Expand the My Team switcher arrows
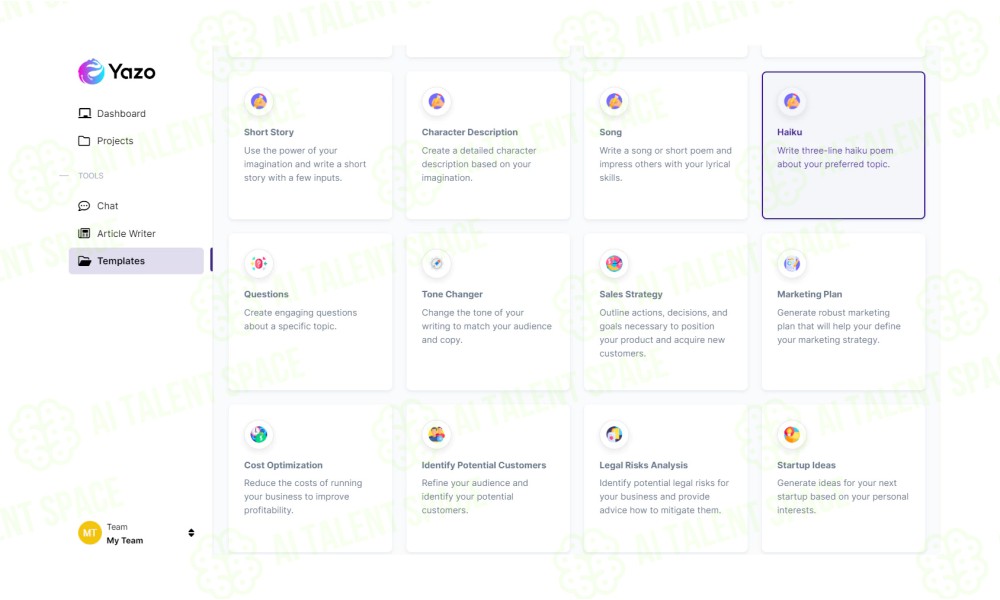Screen dimensions: 1000x600 [191, 533]
